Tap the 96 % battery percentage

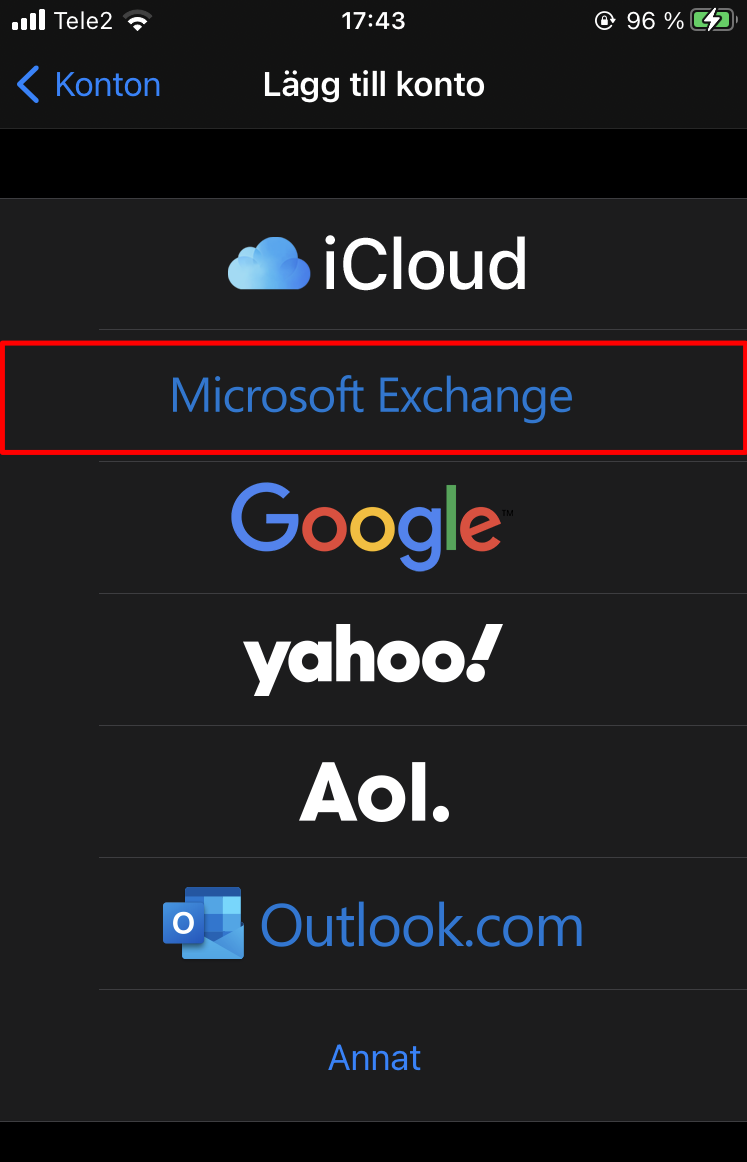point(655,21)
